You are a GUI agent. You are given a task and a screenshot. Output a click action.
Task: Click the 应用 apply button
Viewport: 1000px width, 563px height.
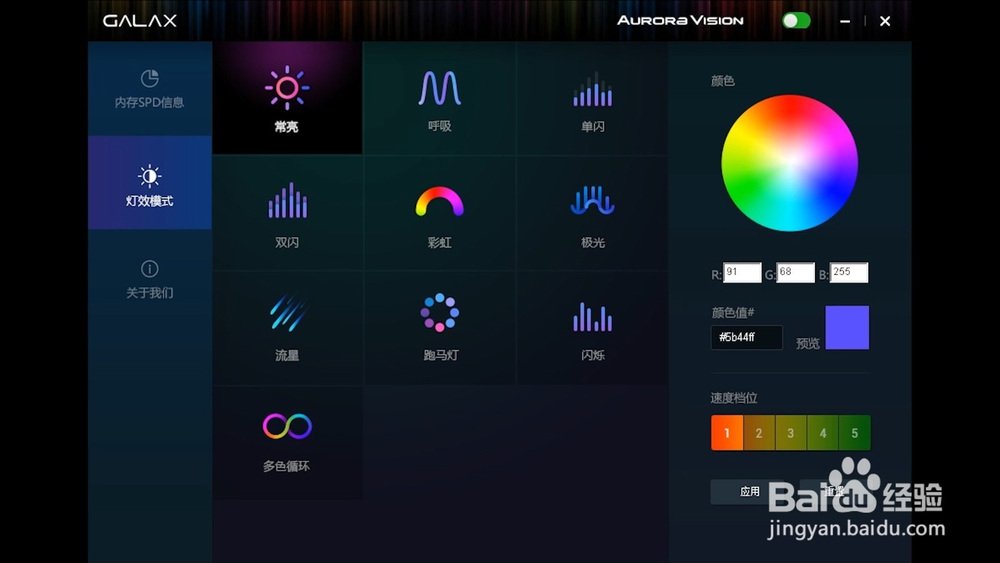pos(749,492)
